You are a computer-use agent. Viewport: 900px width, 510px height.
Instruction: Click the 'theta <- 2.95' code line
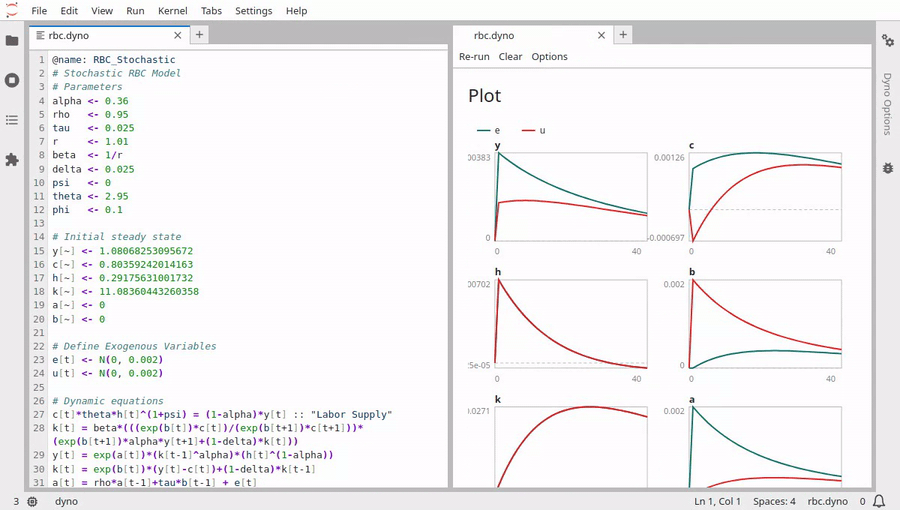point(90,196)
